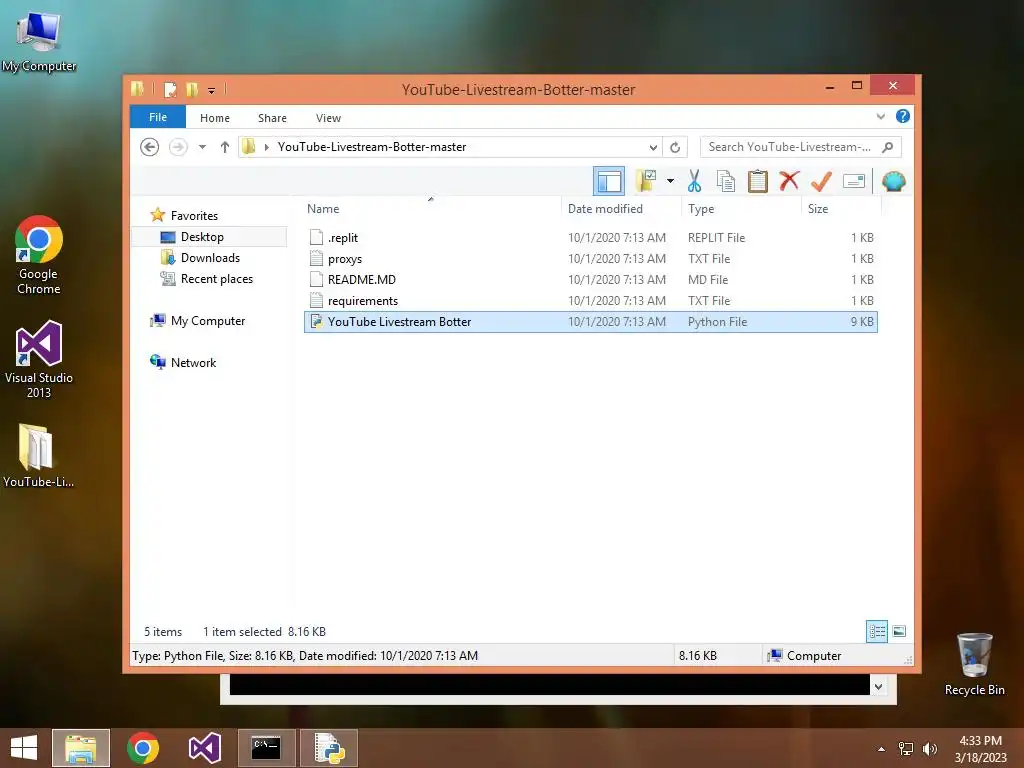1024x768 pixels.
Task: Open Help via the blue question mark
Action: pos(903,116)
